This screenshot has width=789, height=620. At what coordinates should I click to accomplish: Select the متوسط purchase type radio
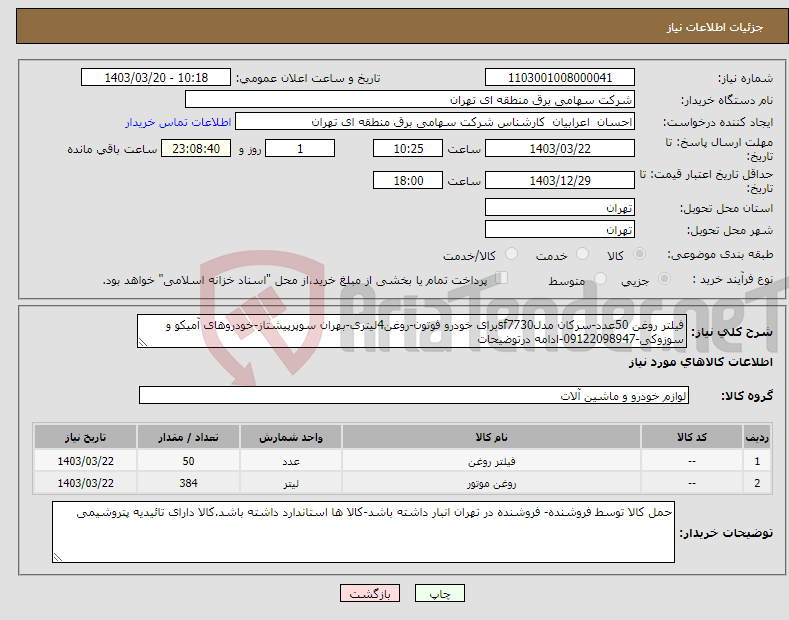pos(600,279)
